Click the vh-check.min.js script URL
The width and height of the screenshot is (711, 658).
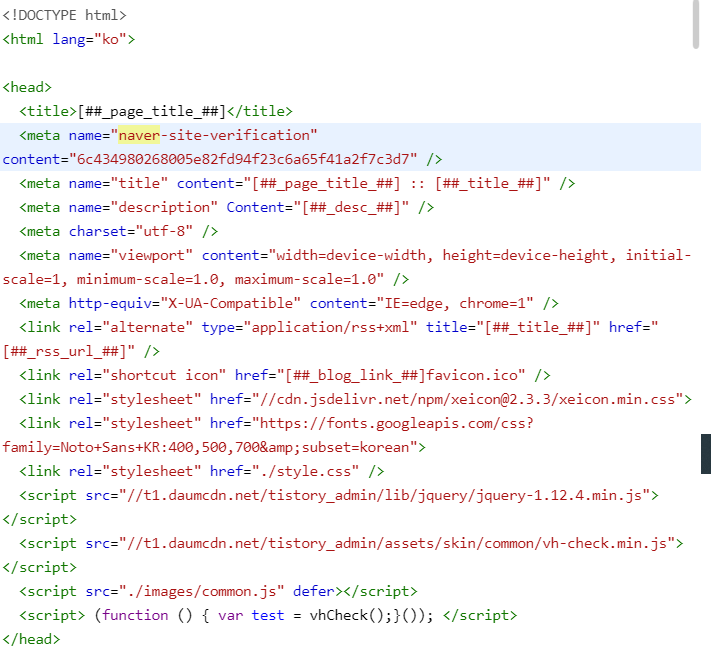click(x=397, y=544)
